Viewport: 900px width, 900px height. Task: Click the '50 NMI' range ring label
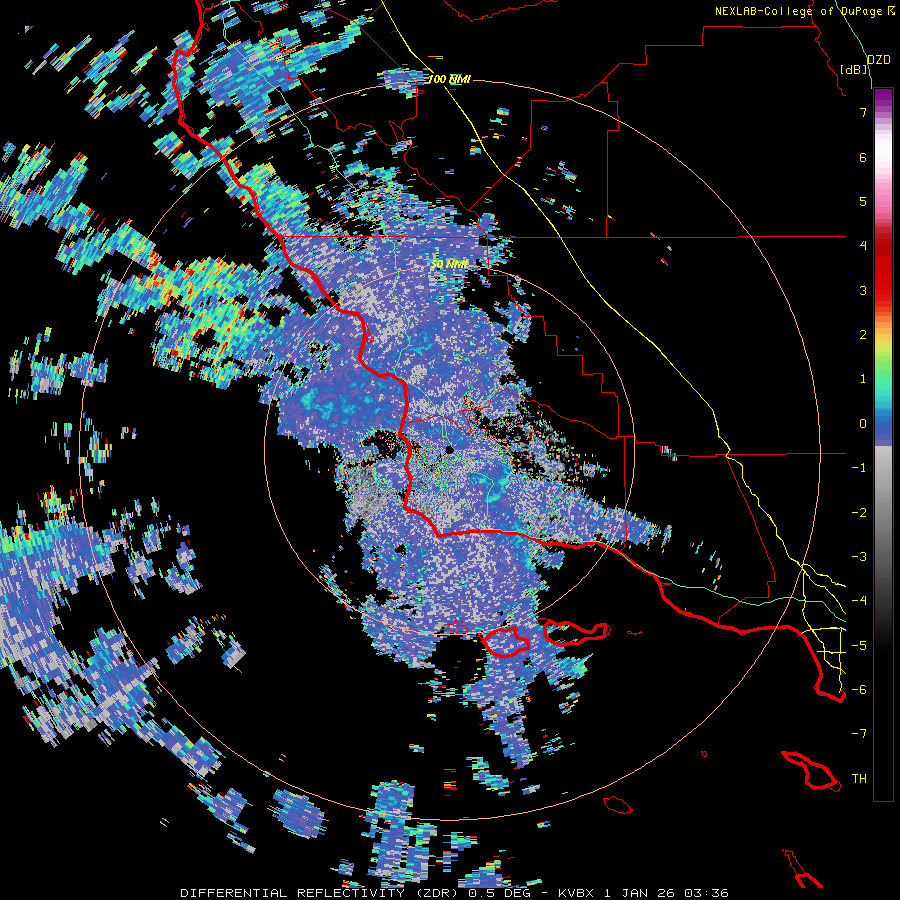(x=449, y=264)
